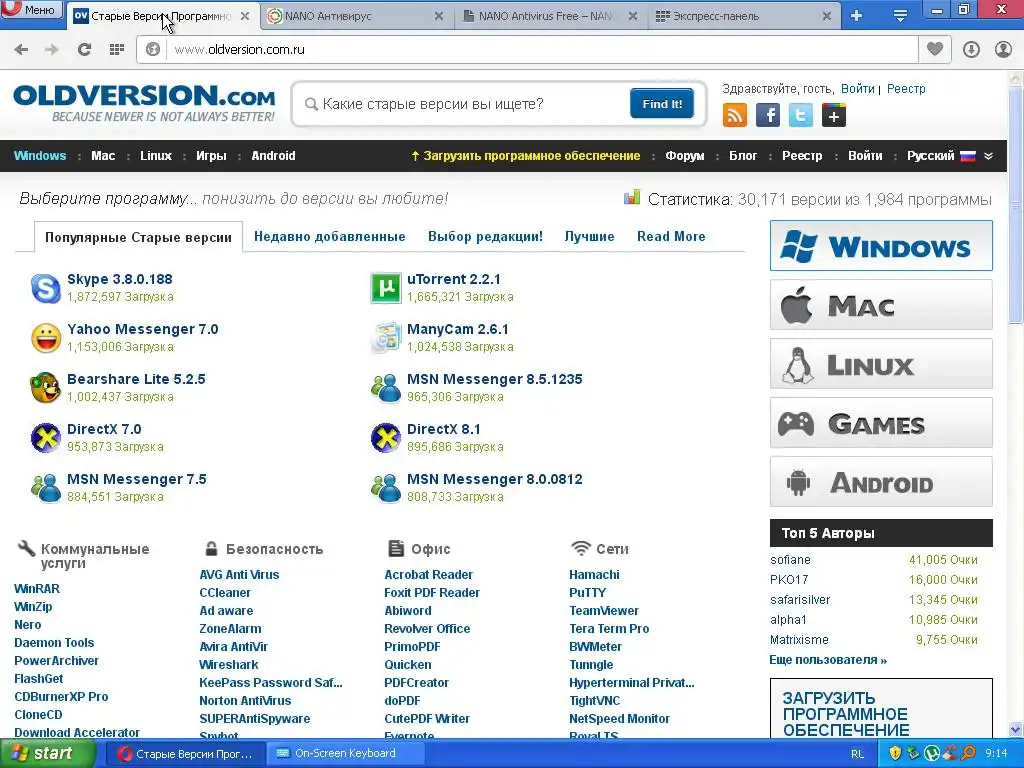Viewport: 1024px width, 768px height.
Task: Select Выбор редакции! tab
Action: coord(485,236)
